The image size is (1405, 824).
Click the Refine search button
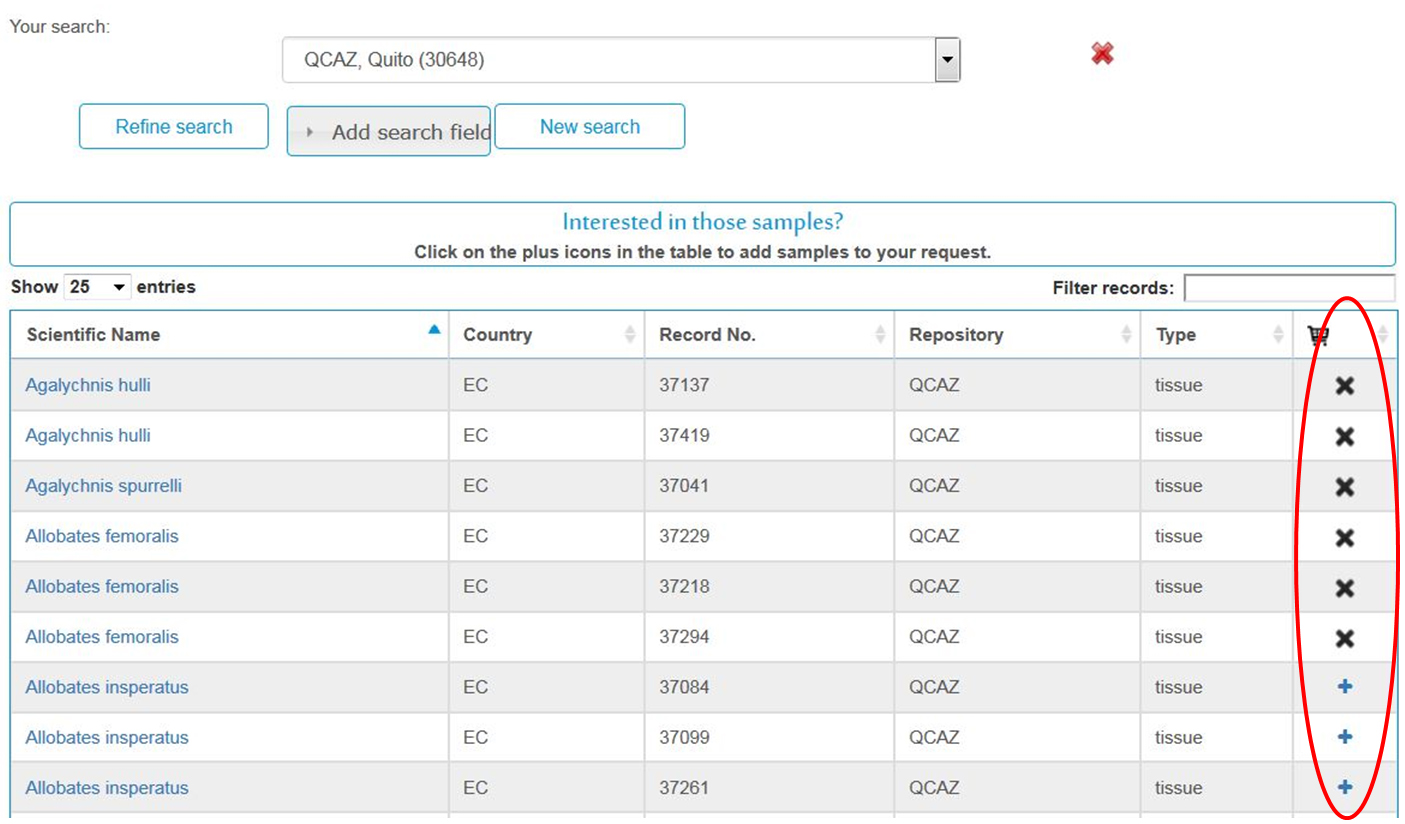click(x=174, y=127)
